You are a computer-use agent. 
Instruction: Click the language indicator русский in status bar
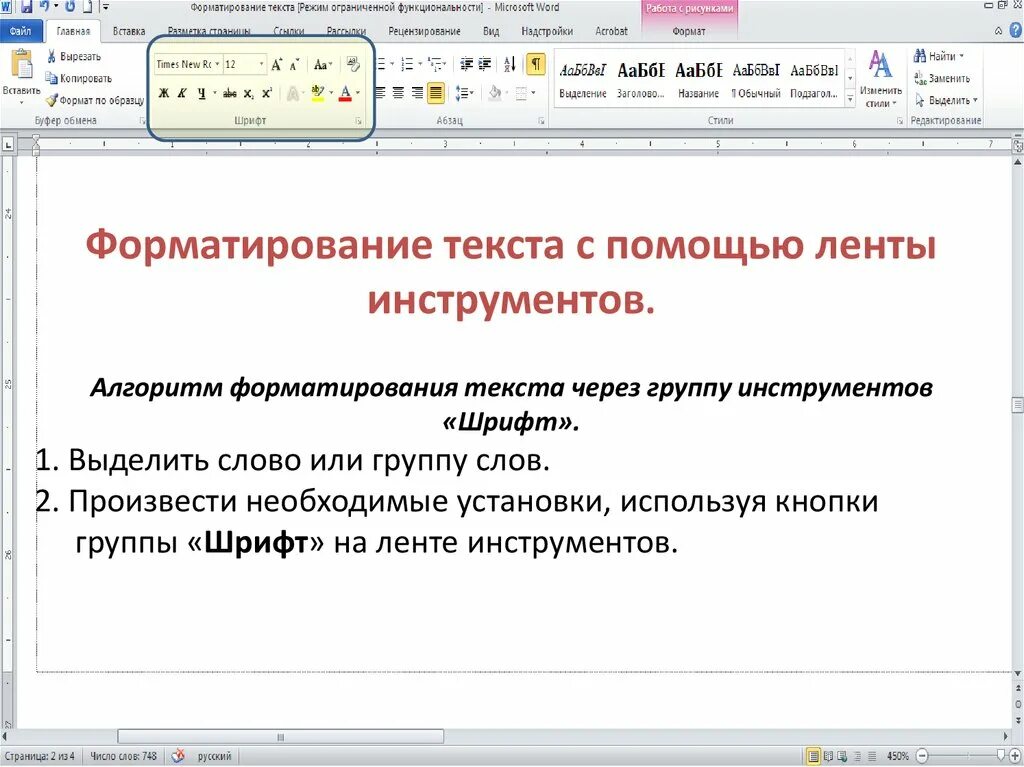pos(214,756)
